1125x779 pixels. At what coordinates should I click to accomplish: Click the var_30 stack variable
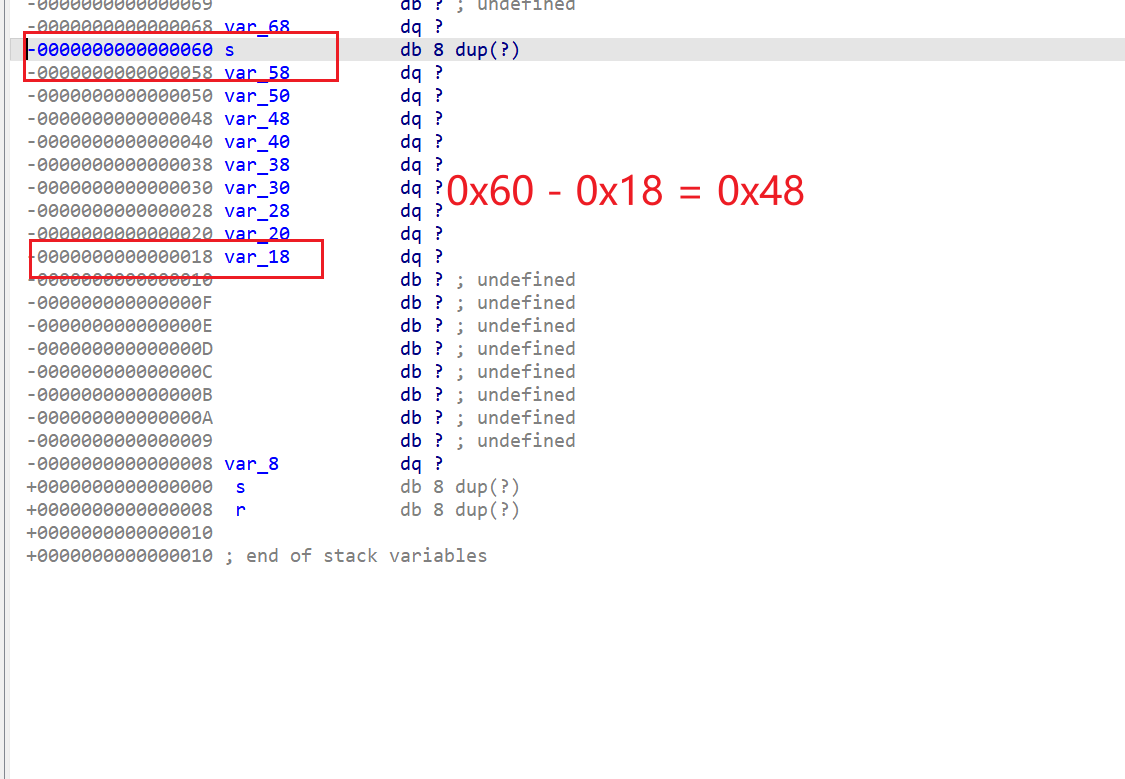pos(257,188)
